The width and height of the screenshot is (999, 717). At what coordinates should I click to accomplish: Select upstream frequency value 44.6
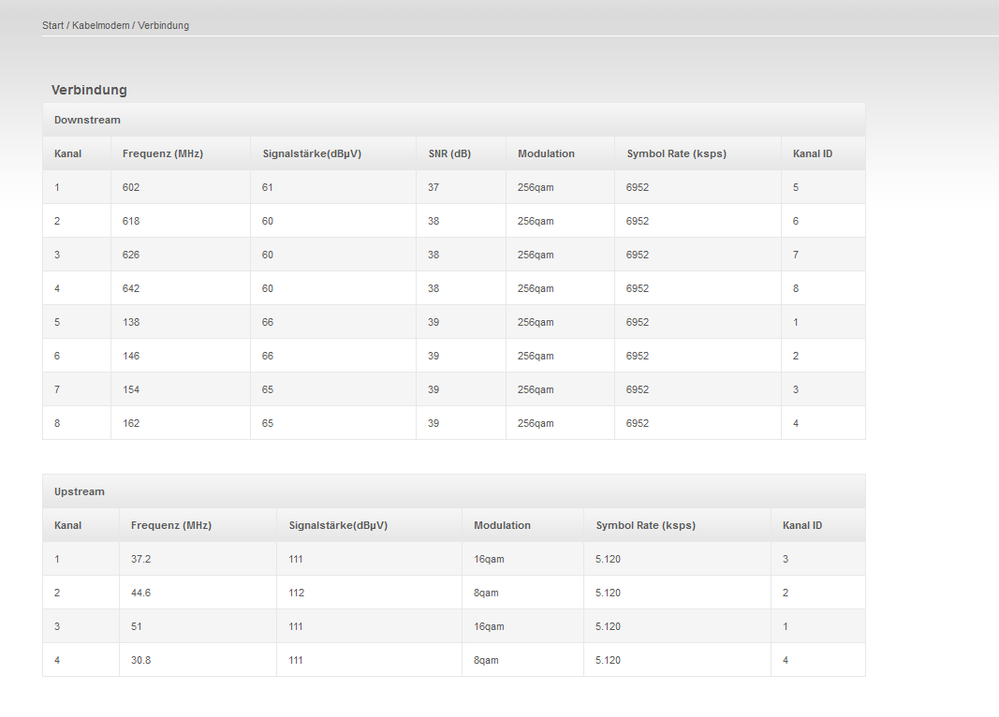coord(141,593)
